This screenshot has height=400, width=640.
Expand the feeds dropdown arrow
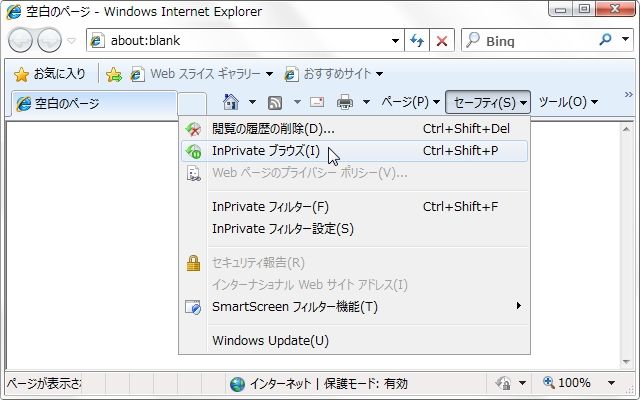[298, 102]
